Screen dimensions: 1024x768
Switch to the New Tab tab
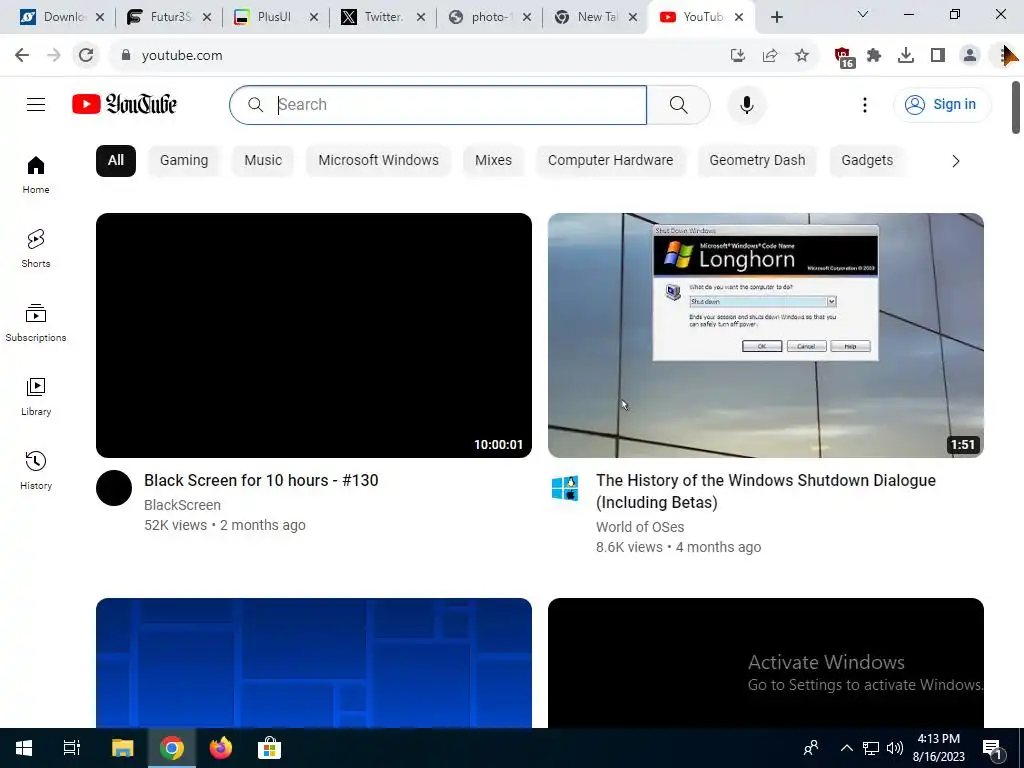[596, 17]
